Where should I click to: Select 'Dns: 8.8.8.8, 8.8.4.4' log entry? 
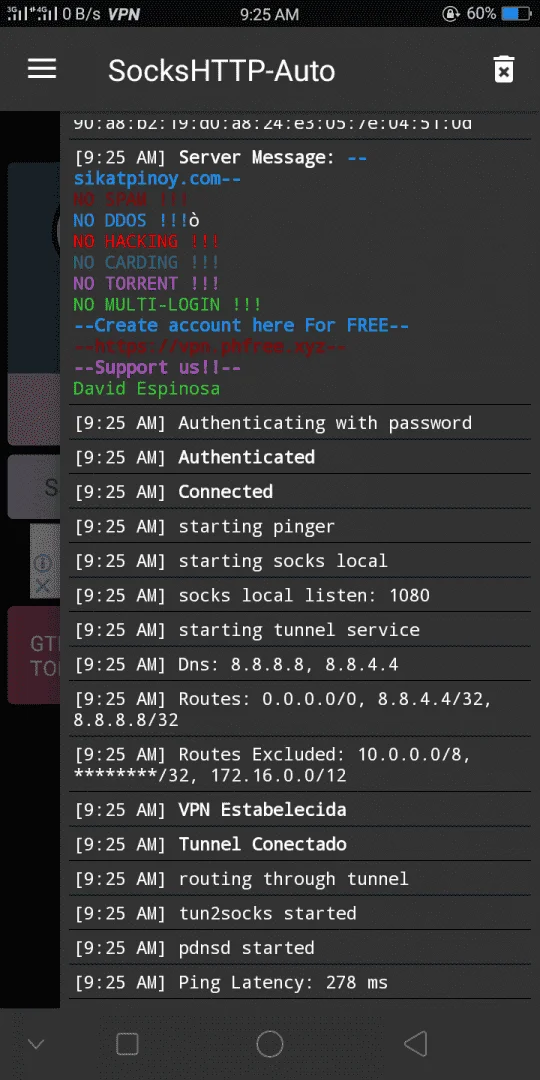coord(300,665)
